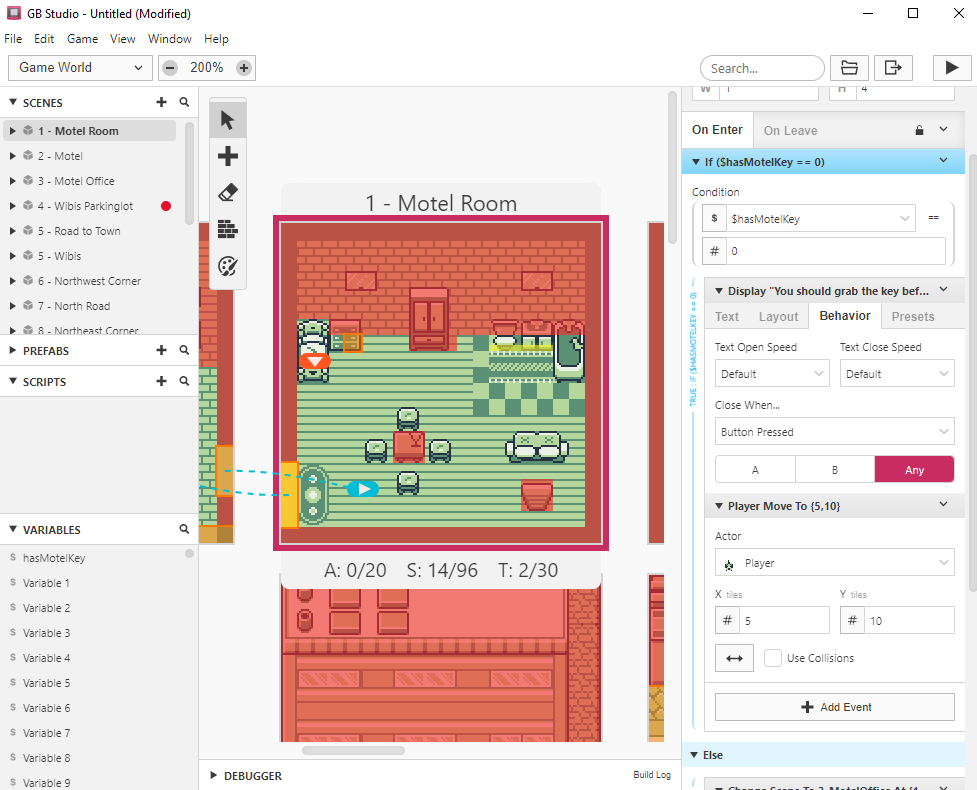
Task: Choose the Colorize palette tool
Action: (228, 266)
